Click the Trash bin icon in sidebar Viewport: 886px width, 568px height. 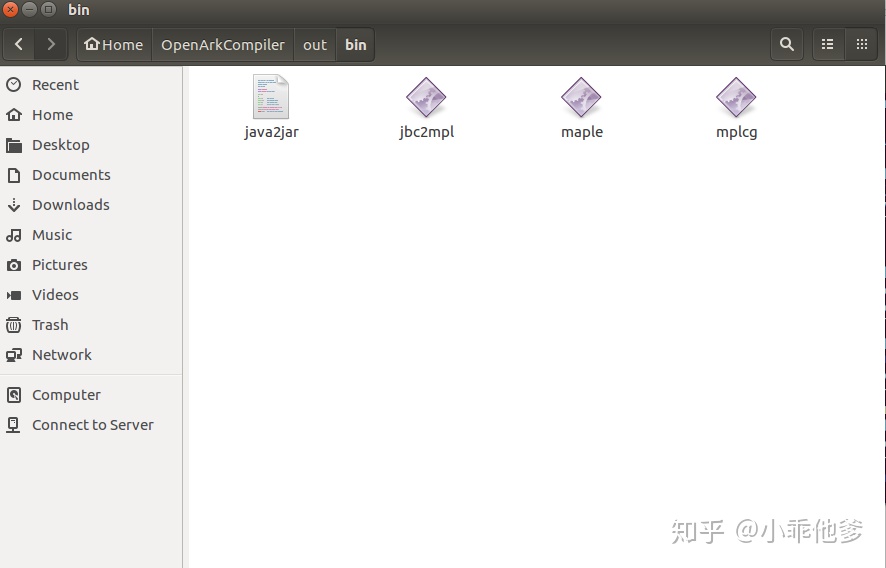14,325
